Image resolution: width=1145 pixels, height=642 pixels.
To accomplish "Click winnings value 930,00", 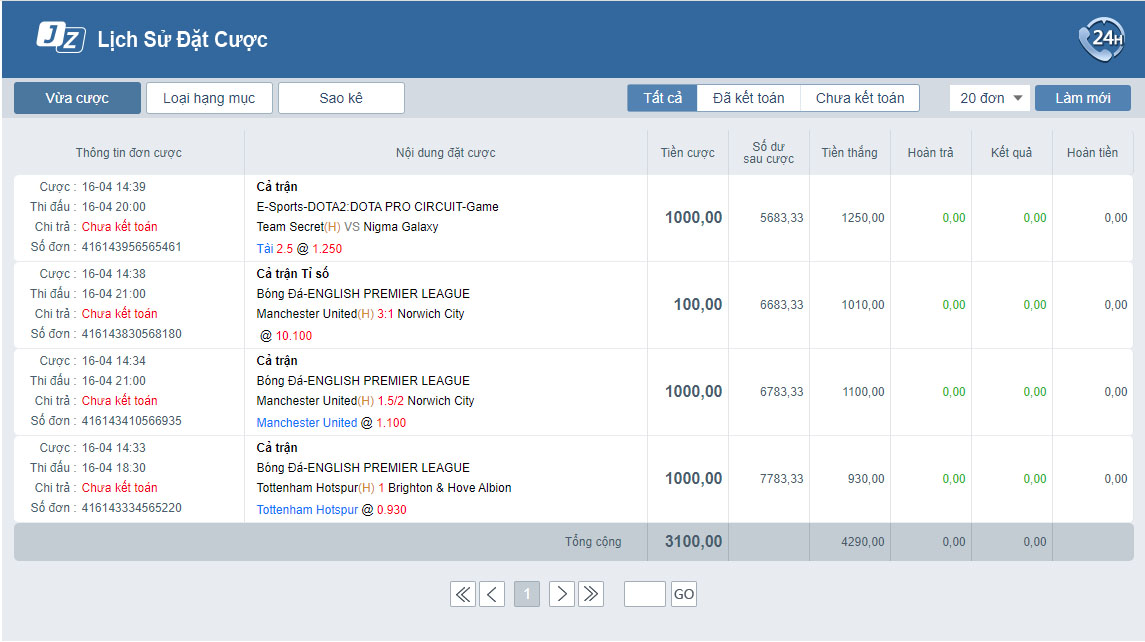I will (x=866, y=478).
